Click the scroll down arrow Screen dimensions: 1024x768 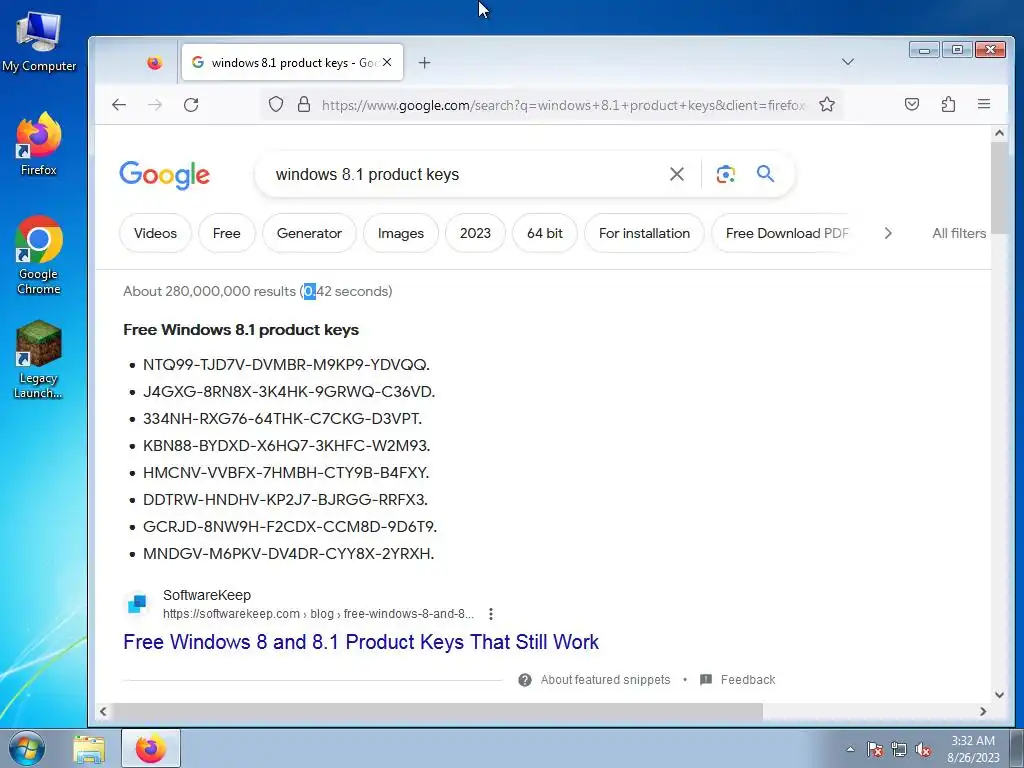[x=999, y=695]
